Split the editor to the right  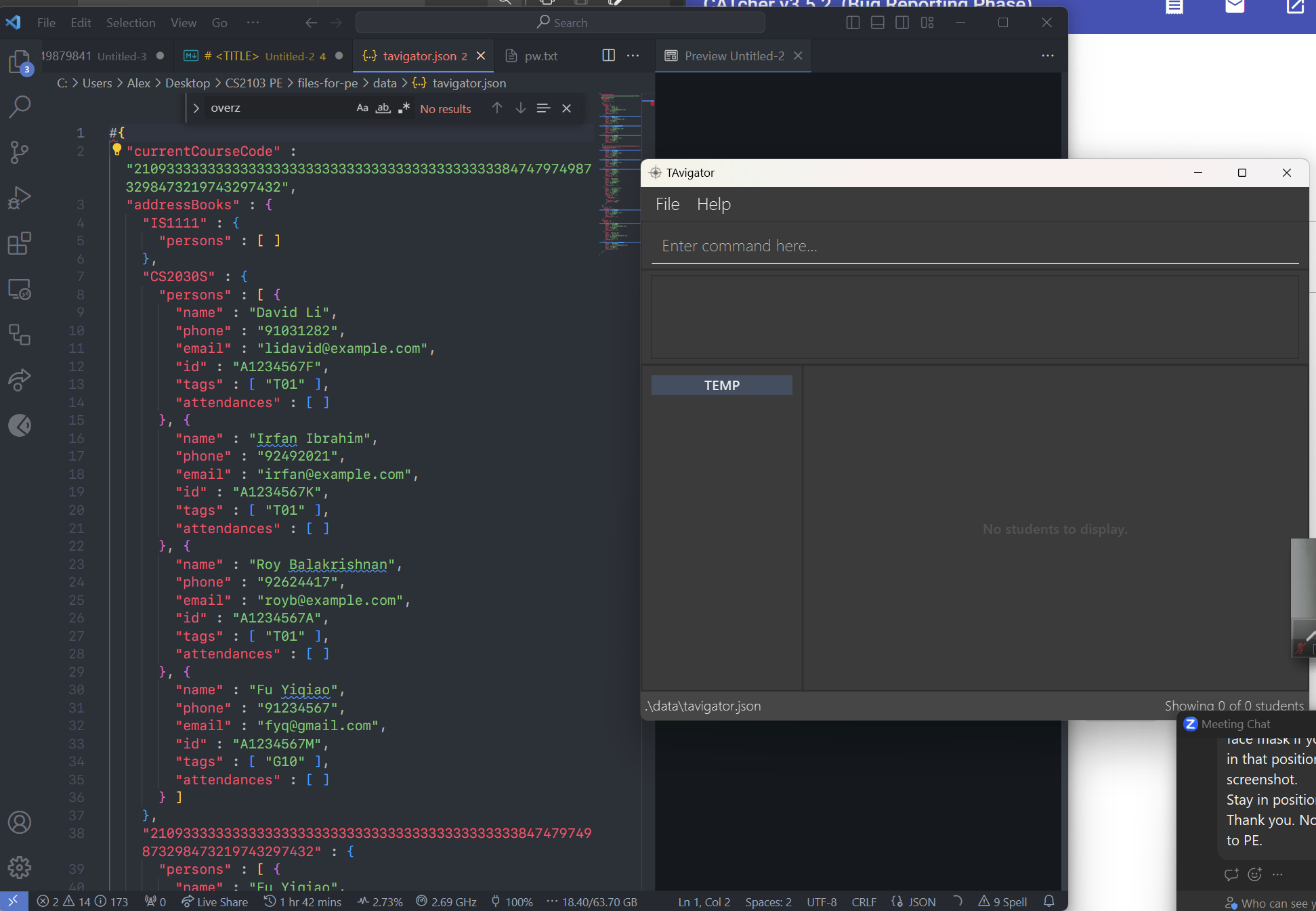pos(608,56)
